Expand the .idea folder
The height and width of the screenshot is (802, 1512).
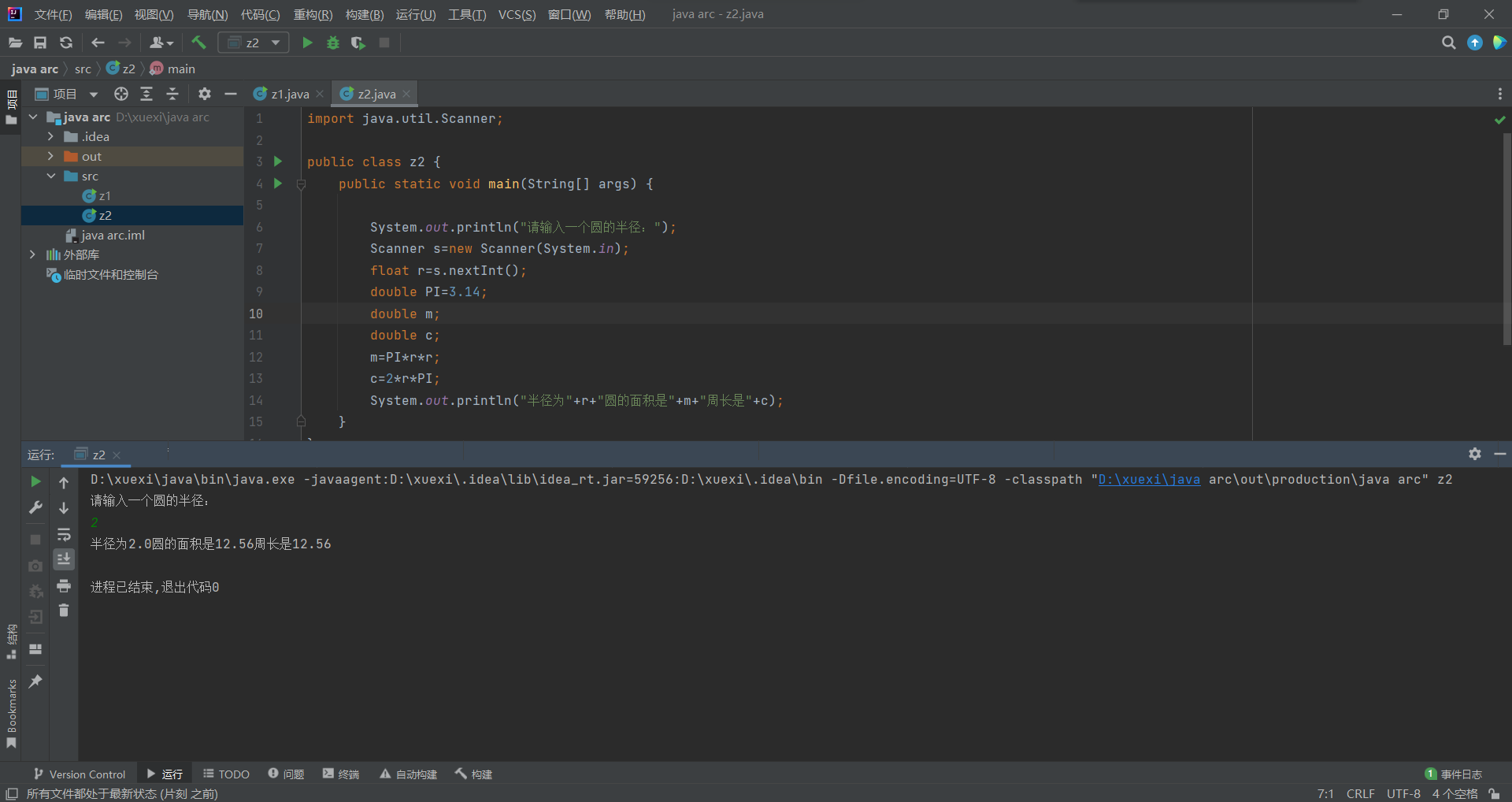(x=50, y=136)
